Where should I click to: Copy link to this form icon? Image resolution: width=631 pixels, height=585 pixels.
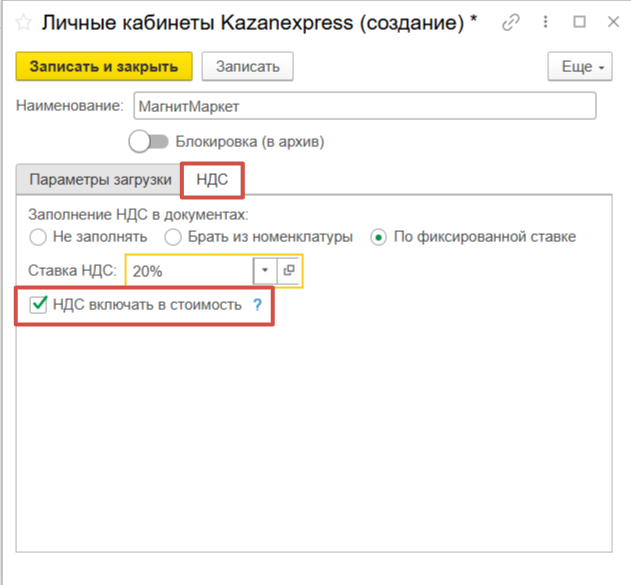(x=512, y=22)
